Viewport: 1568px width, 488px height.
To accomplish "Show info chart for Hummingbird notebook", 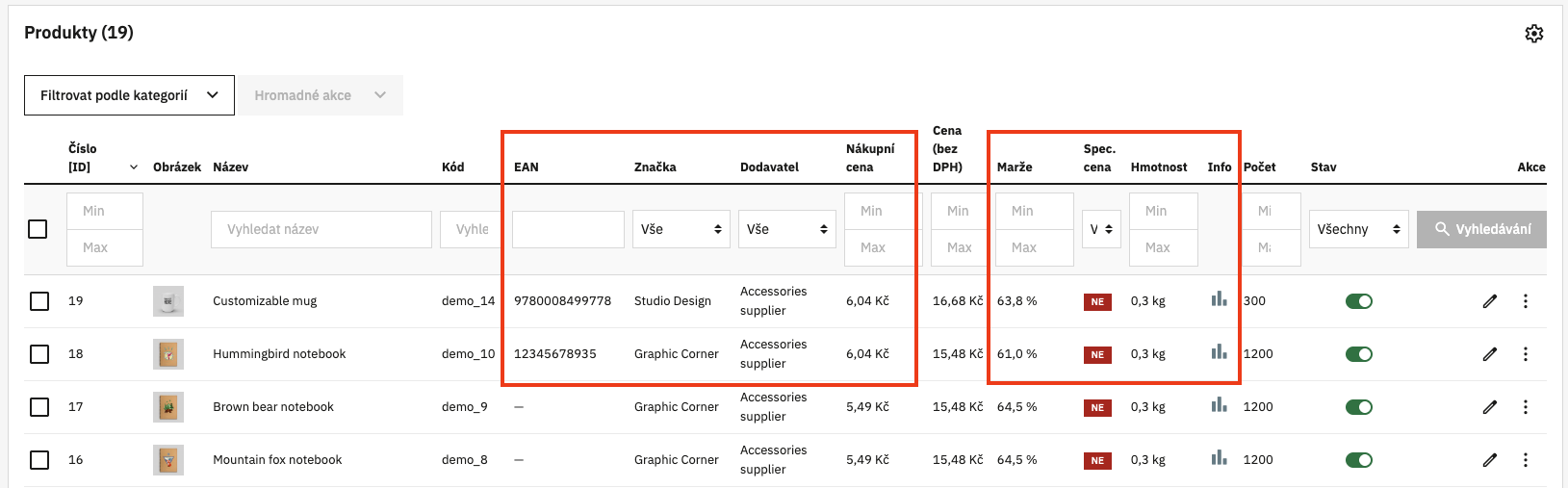I will (x=1219, y=352).
